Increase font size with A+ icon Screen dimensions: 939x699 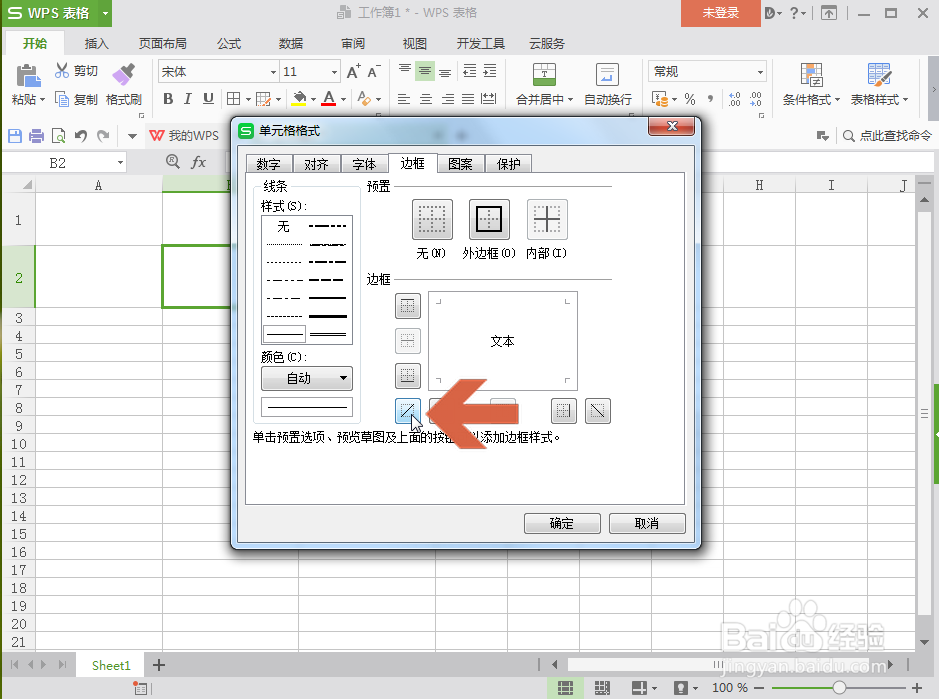[354, 72]
